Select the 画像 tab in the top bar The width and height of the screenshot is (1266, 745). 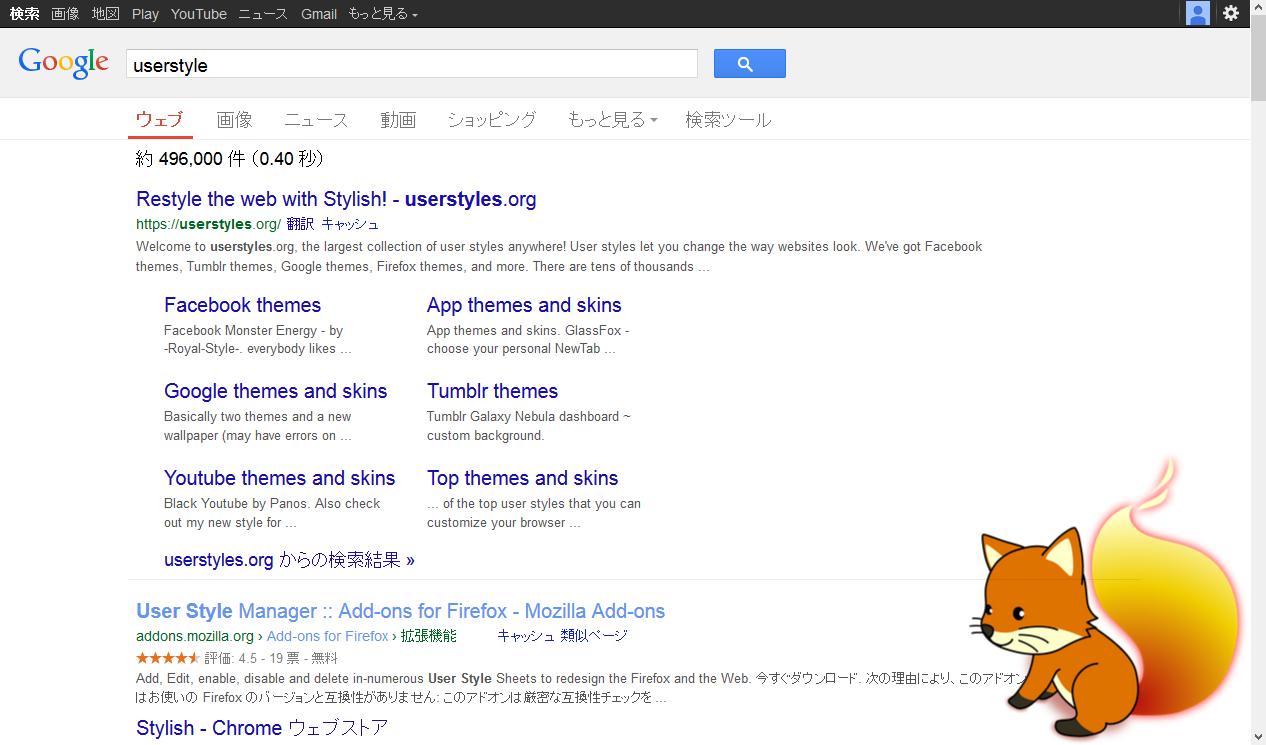(234, 119)
